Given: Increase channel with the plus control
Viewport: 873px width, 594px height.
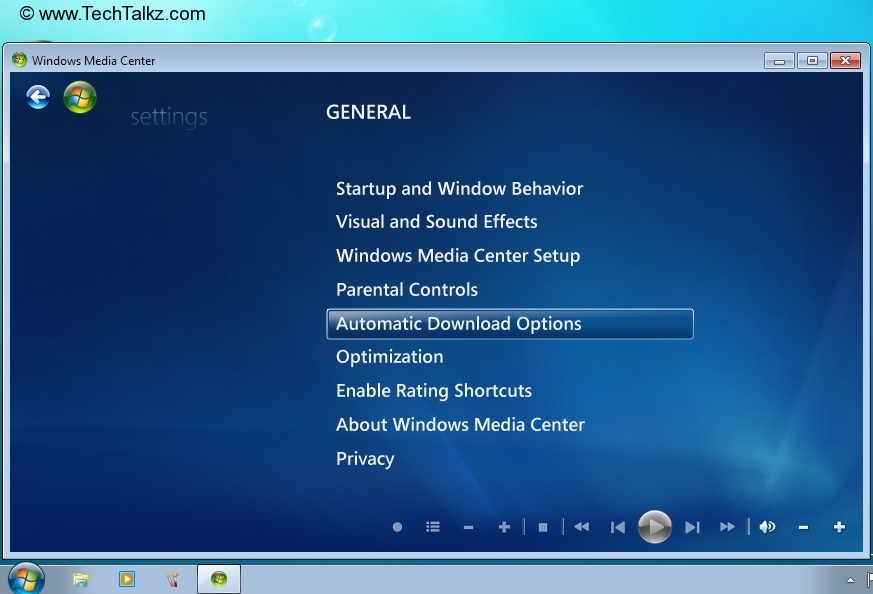Looking at the screenshot, I should (504, 526).
